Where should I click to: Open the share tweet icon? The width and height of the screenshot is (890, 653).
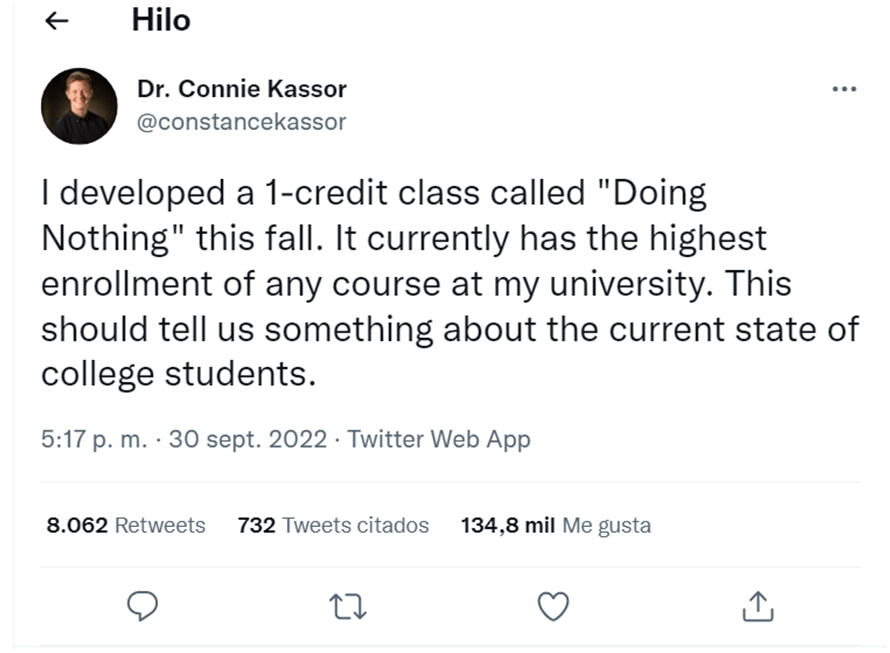(x=758, y=606)
